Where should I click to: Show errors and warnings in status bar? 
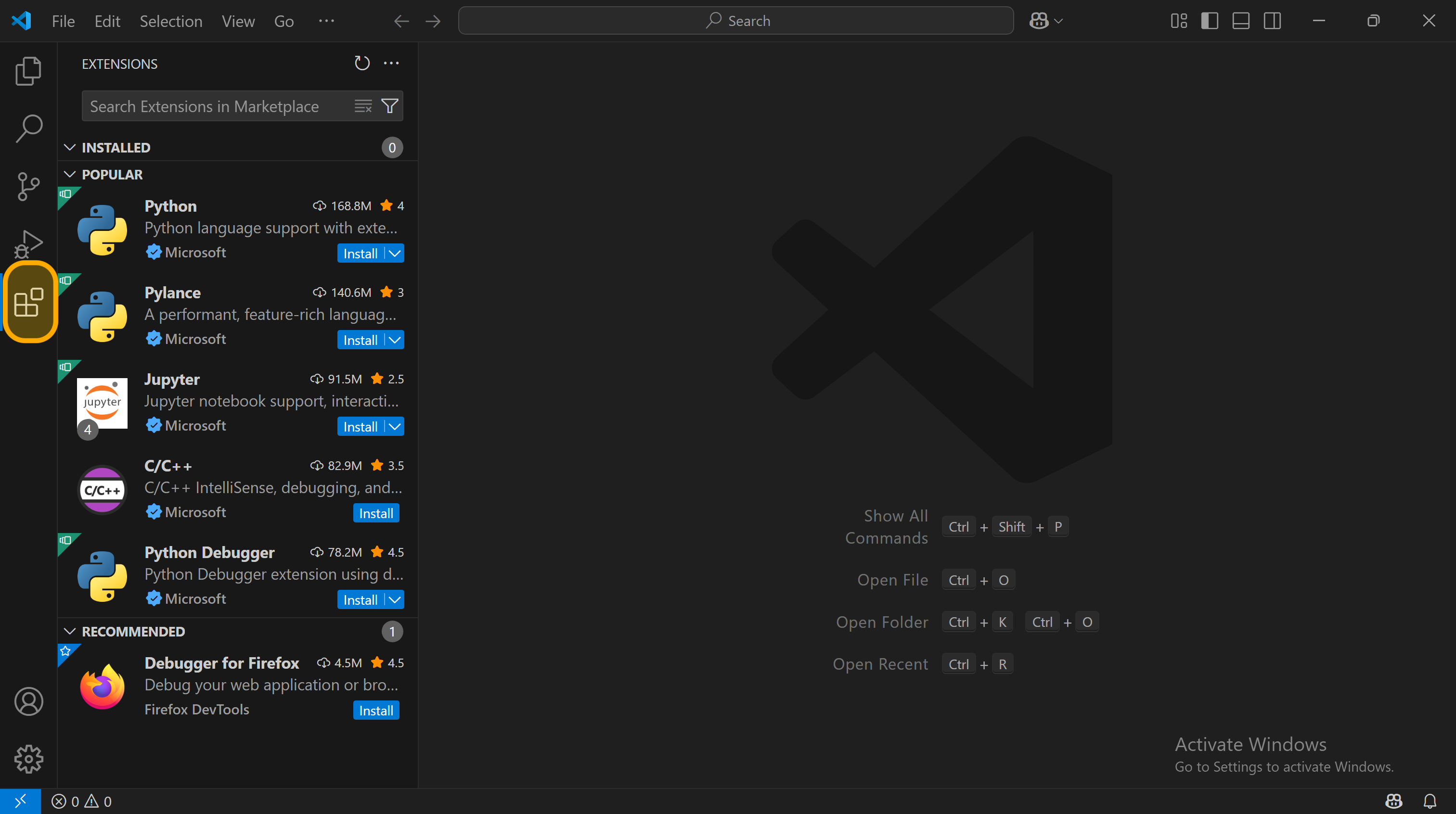pyautogui.click(x=81, y=801)
